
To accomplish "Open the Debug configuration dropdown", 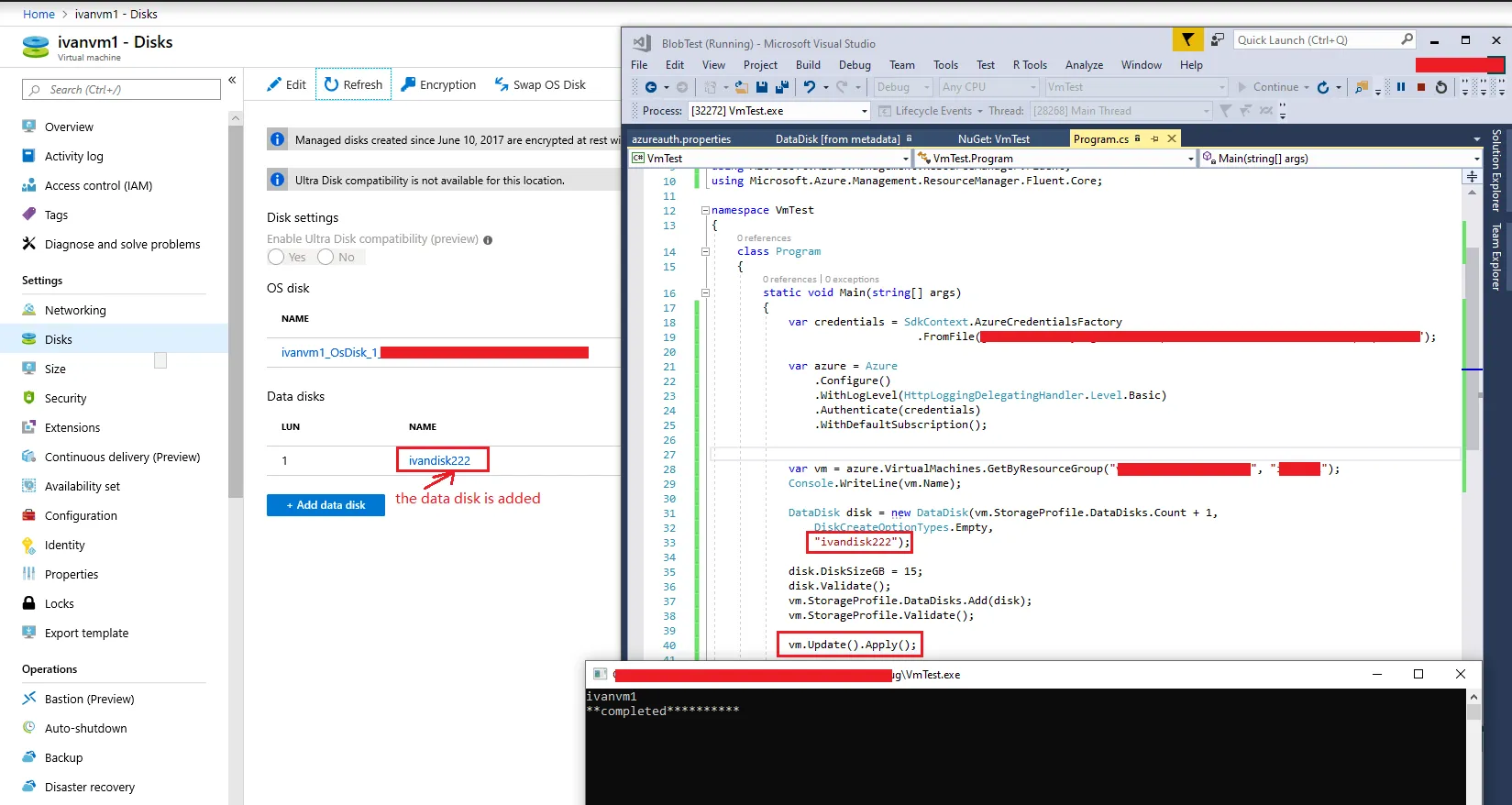I will point(903,87).
